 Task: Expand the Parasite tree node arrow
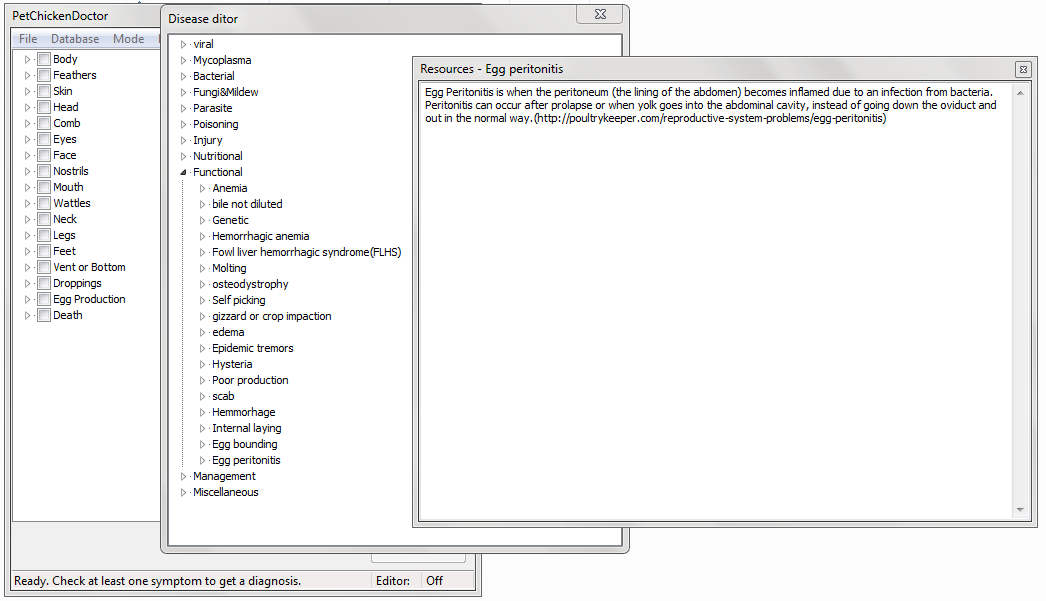tap(184, 108)
